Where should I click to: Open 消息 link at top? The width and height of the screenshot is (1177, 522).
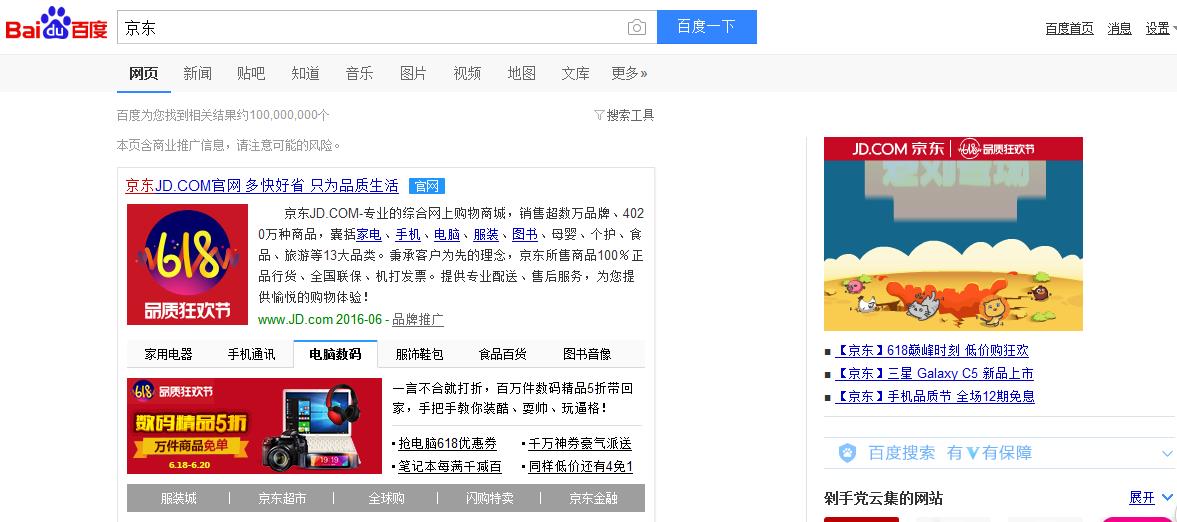(x=1119, y=29)
